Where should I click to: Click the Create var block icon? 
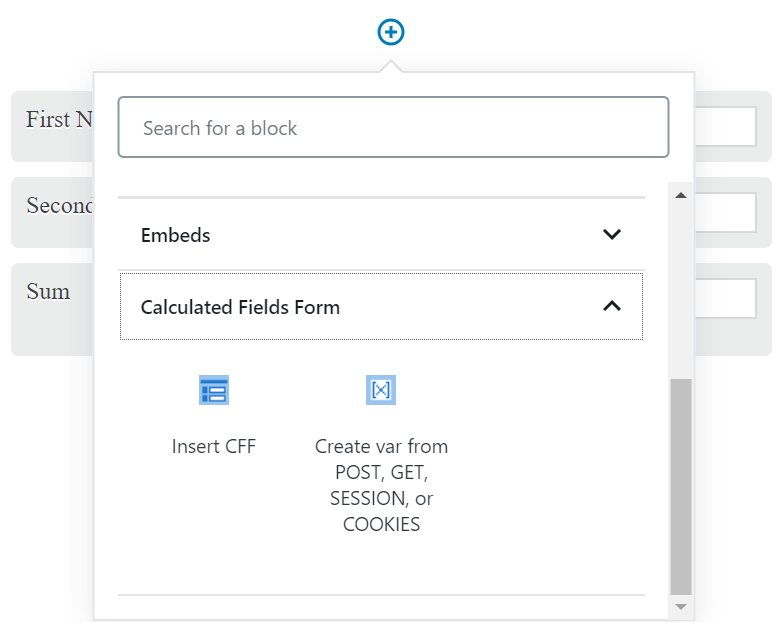coord(381,390)
